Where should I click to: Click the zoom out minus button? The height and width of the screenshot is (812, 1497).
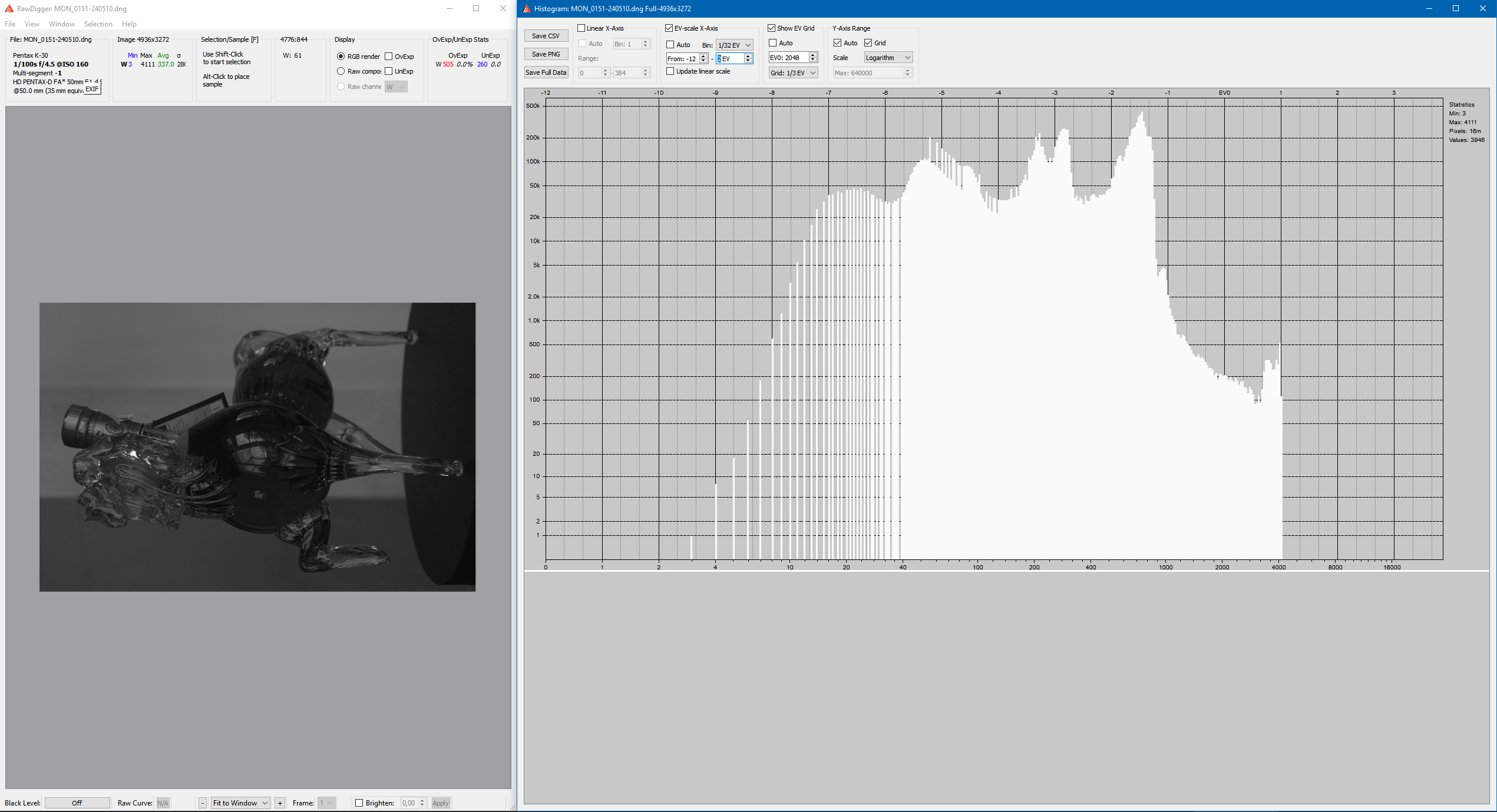pyautogui.click(x=203, y=803)
